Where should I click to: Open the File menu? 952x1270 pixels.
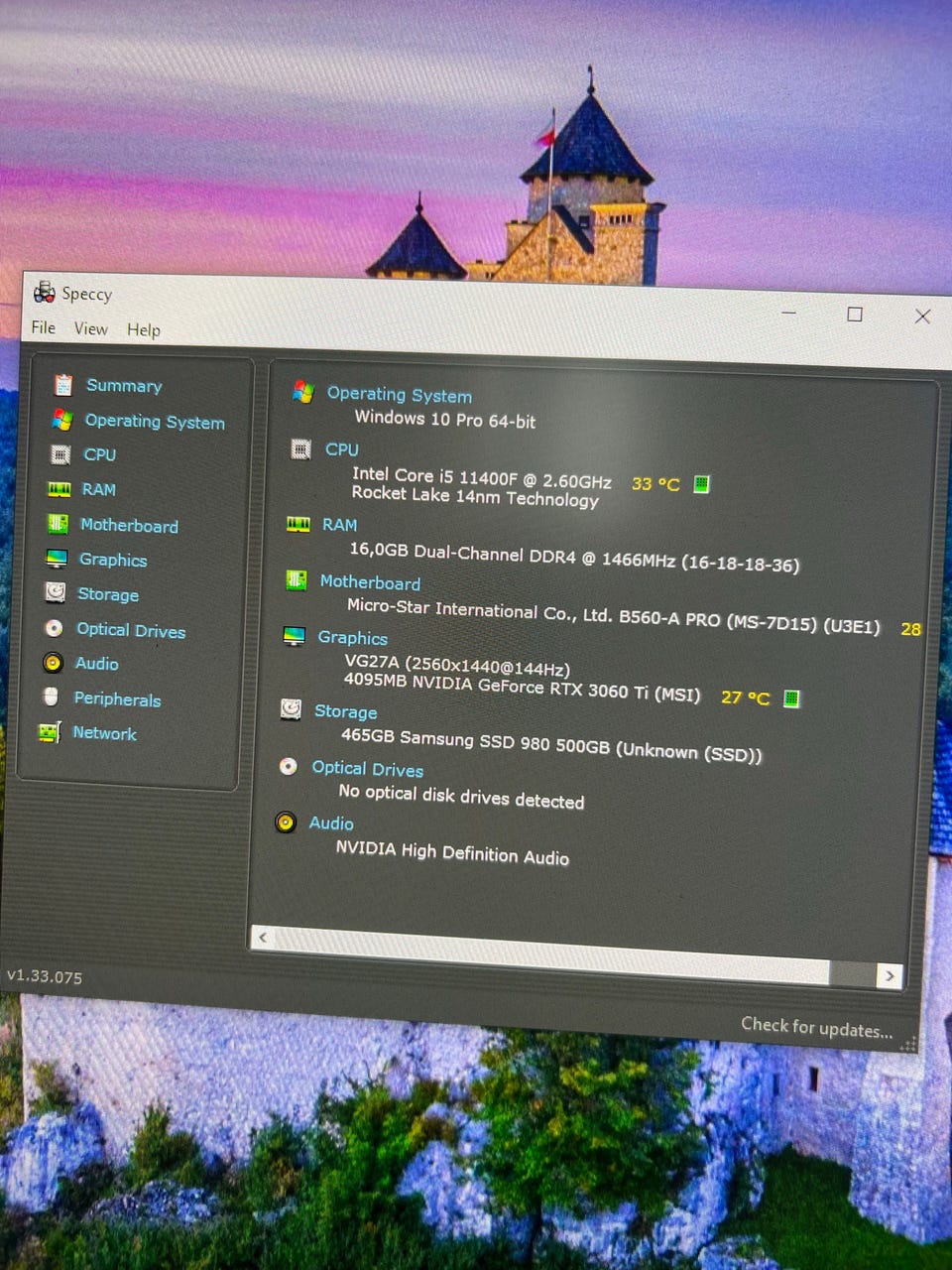44,327
